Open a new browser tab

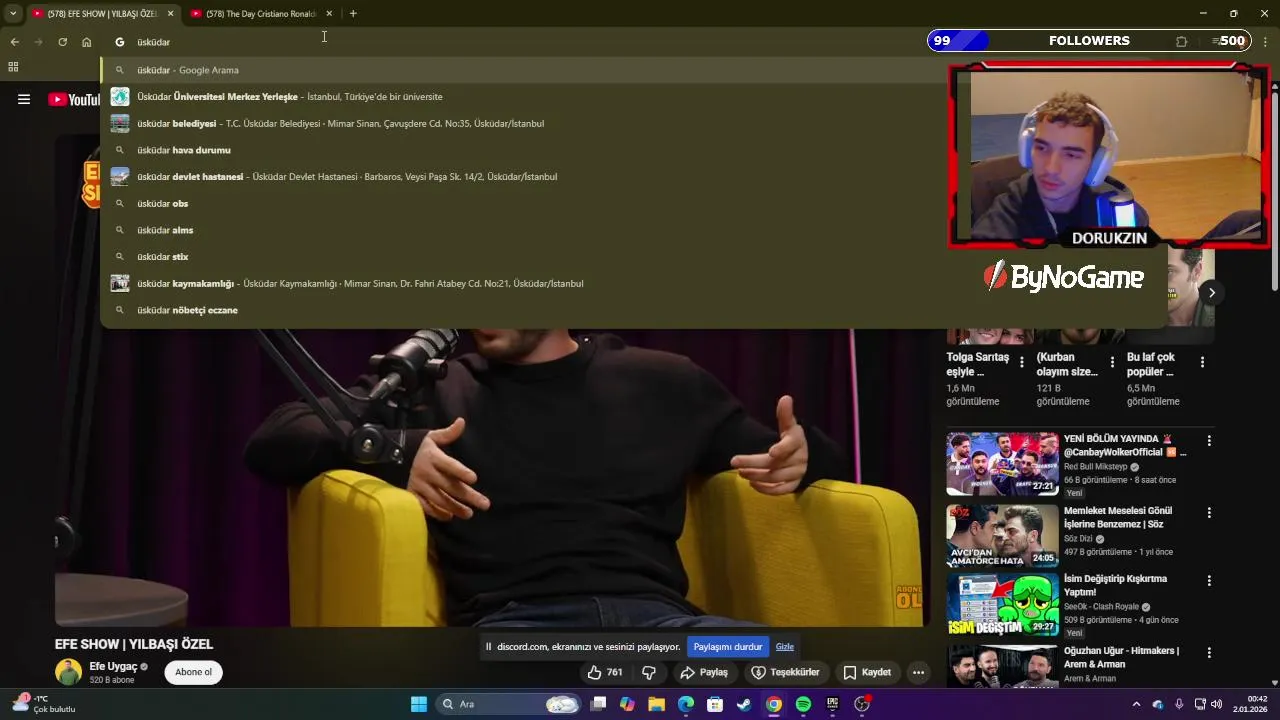click(353, 14)
